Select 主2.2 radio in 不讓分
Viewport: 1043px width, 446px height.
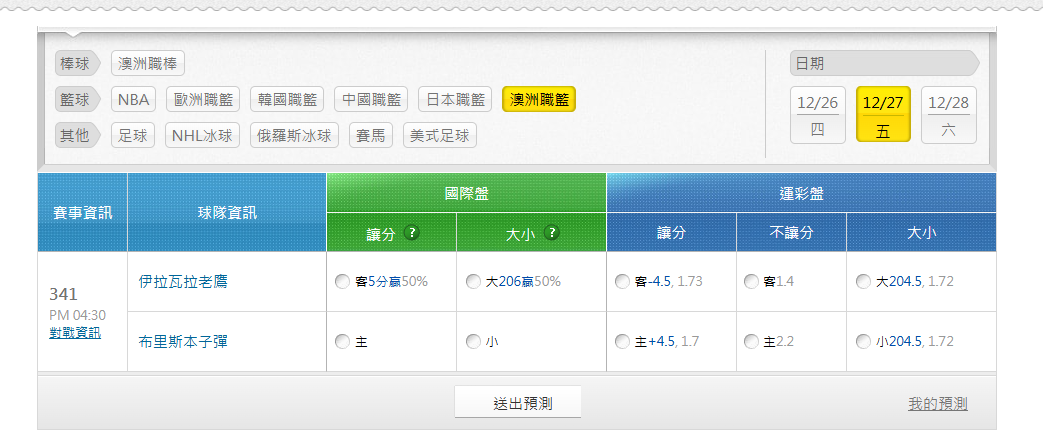click(751, 342)
